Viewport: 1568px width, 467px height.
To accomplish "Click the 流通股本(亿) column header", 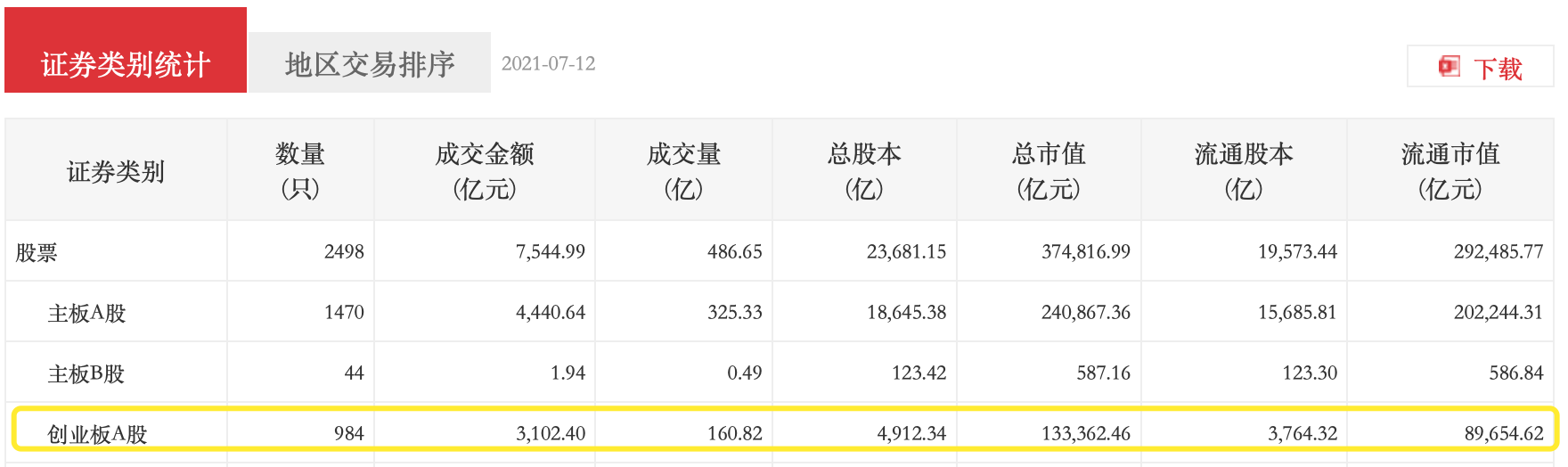I will [1244, 171].
